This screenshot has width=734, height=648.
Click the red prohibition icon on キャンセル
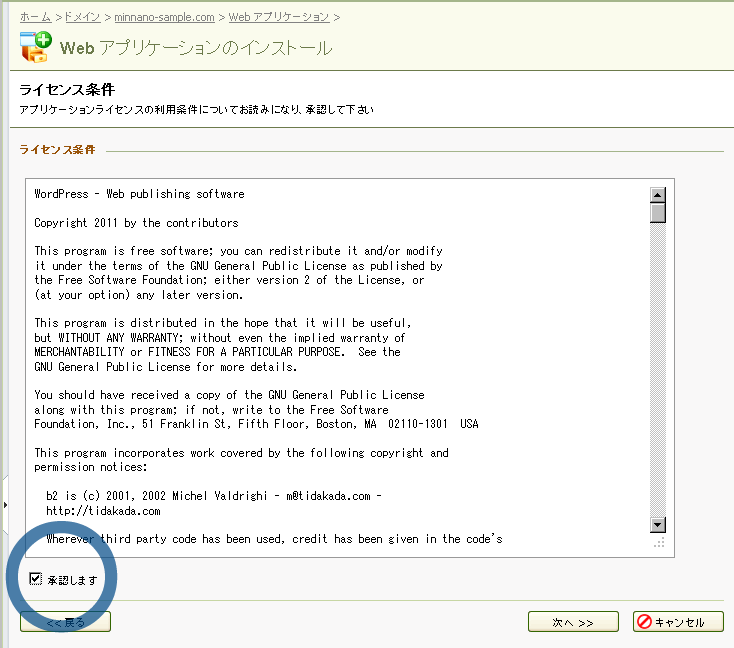[x=645, y=622]
